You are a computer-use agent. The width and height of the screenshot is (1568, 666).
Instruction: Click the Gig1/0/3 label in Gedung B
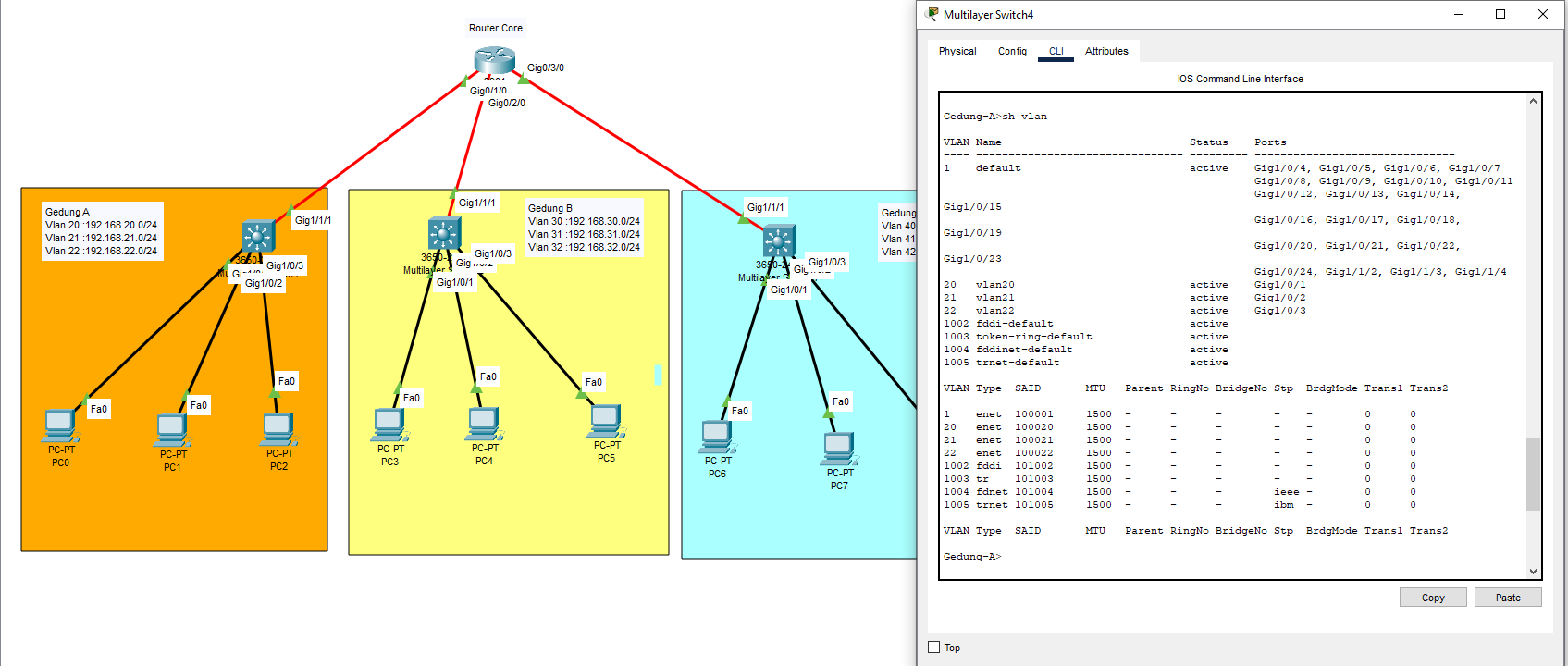pyautogui.click(x=493, y=253)
